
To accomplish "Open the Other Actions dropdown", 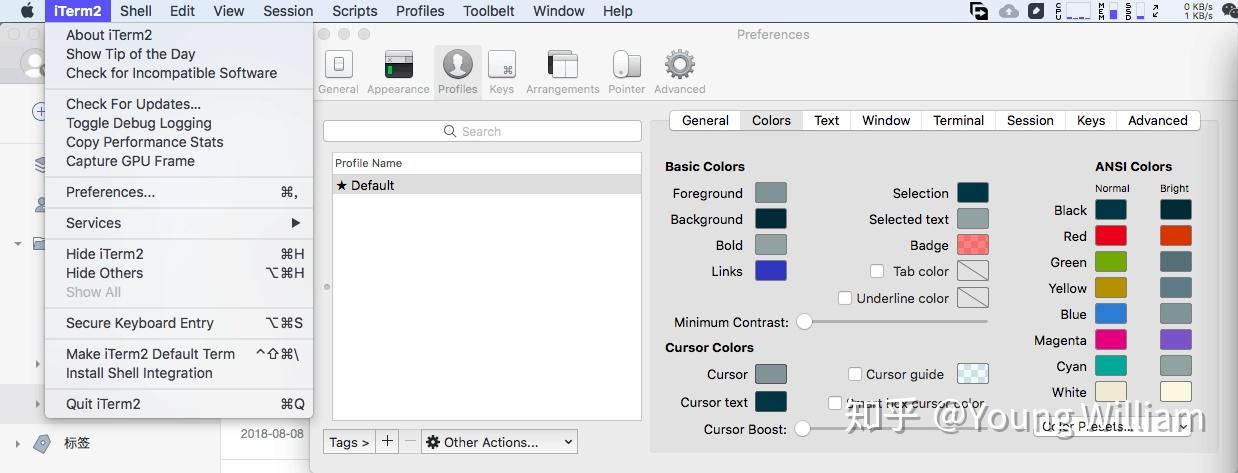I will pyautogui.click(x=500, y=442).
